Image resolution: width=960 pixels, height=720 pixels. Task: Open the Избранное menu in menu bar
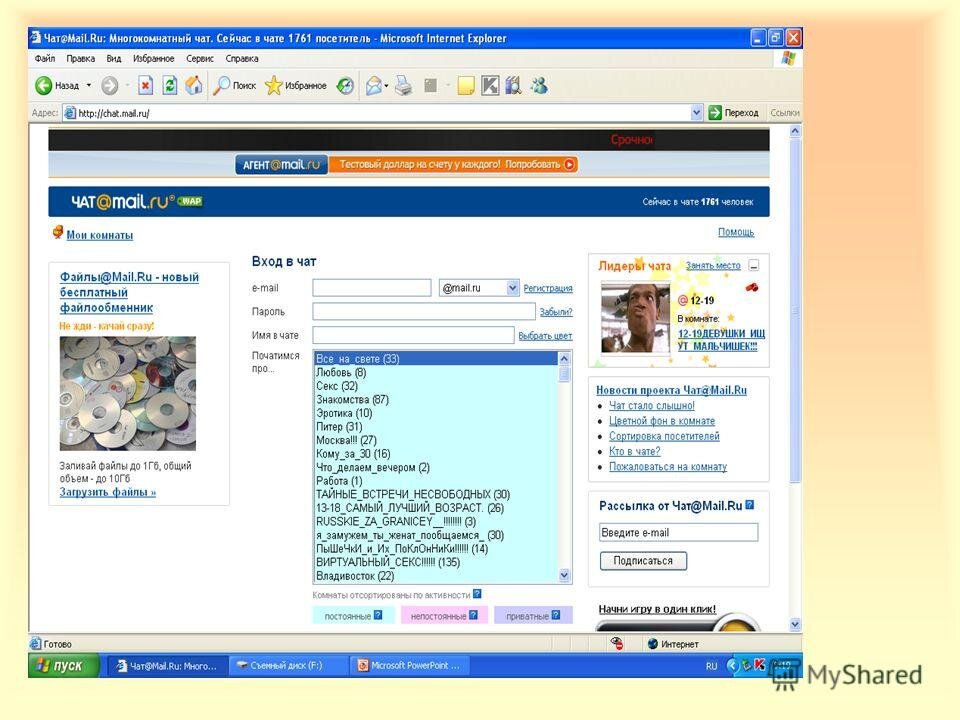[154, 59]
